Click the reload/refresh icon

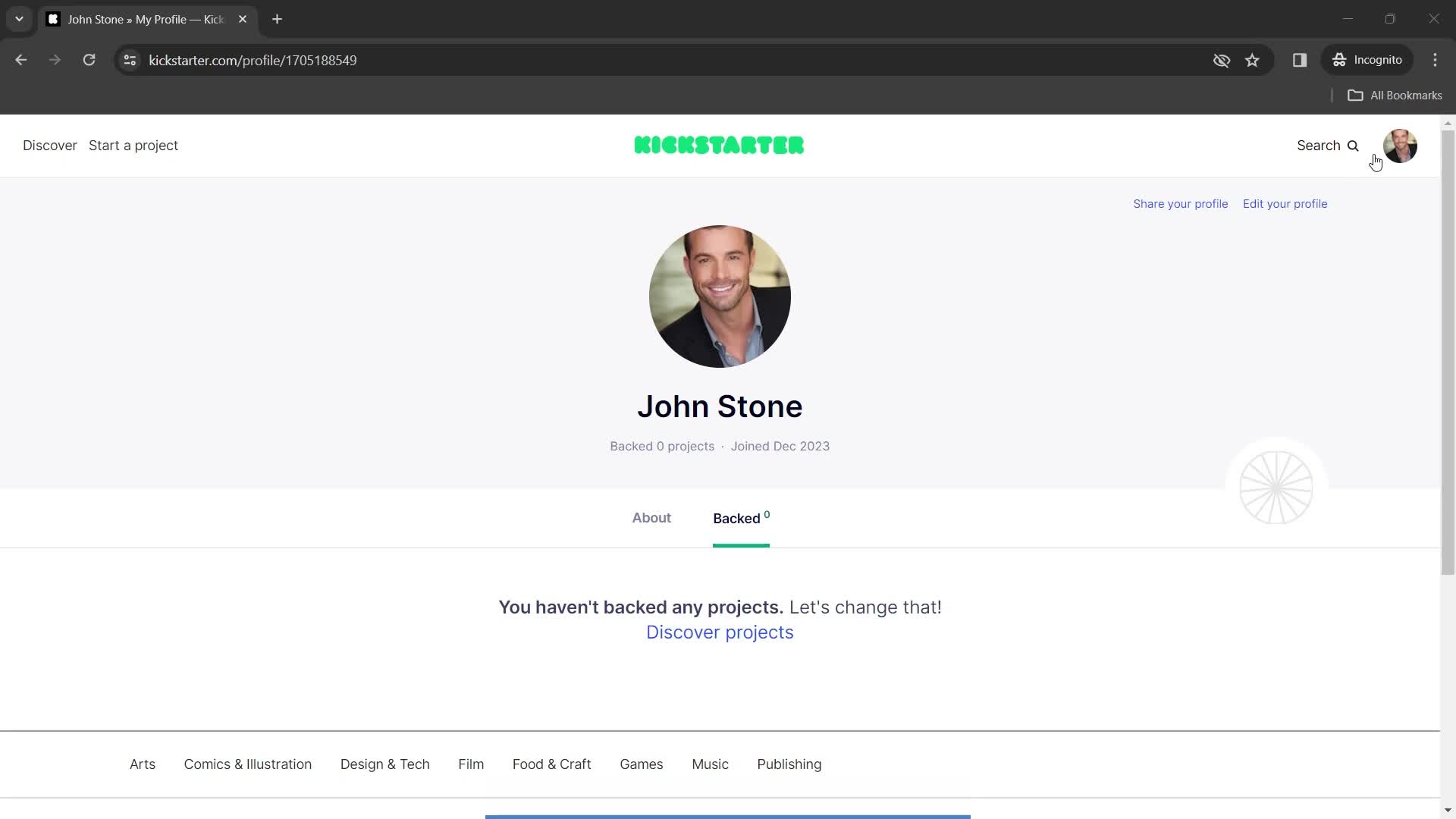[89, 60]
